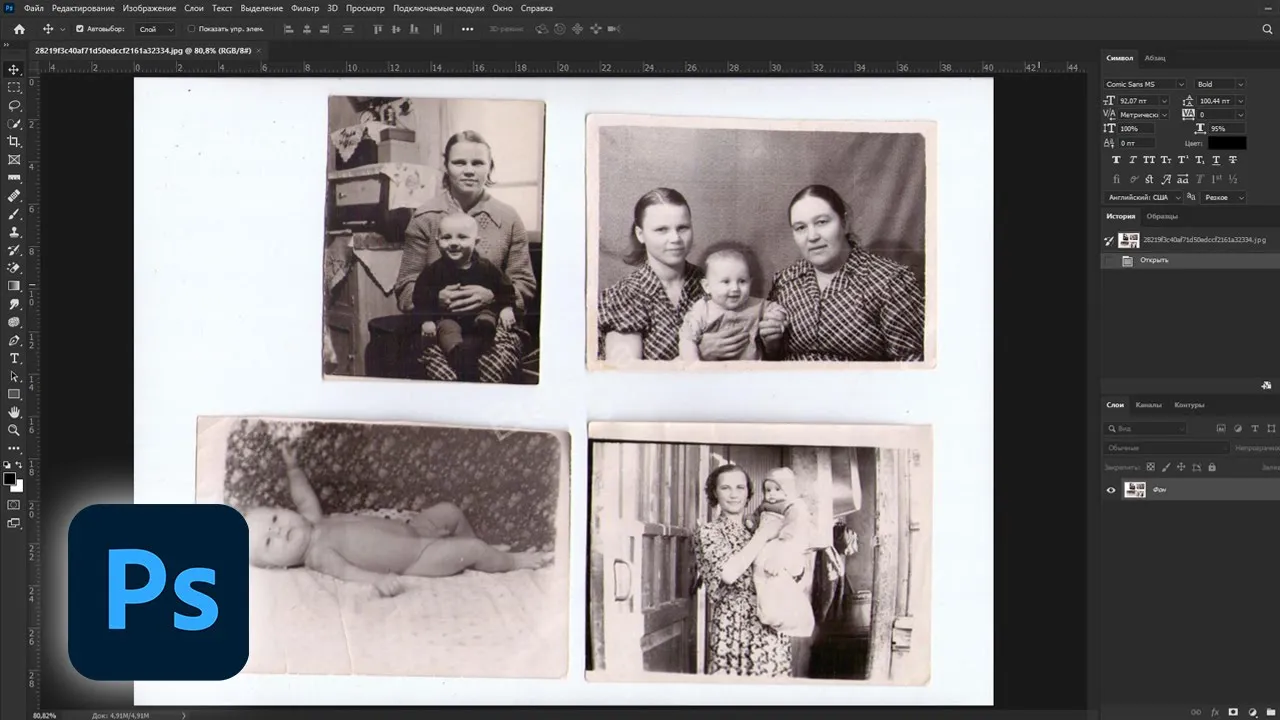Expand the Bold font style dropdown
This screenshot has height=720, width=1280.
click(1220, 84)
